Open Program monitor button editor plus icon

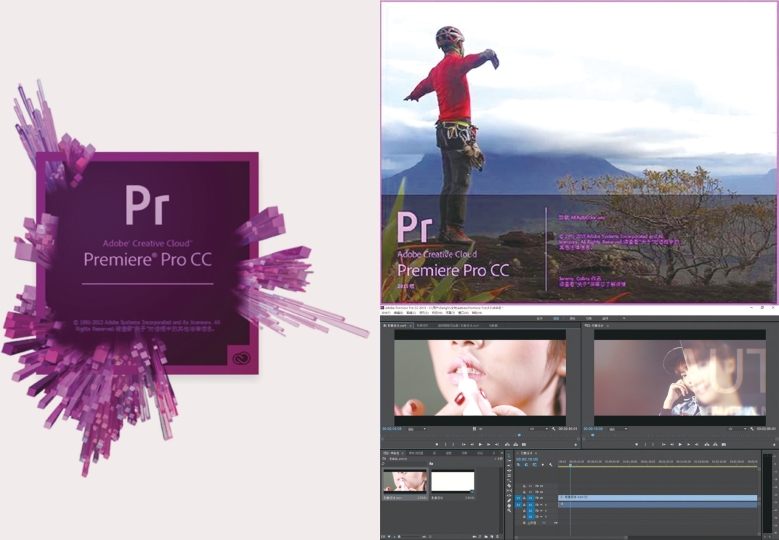pos(774,445)
